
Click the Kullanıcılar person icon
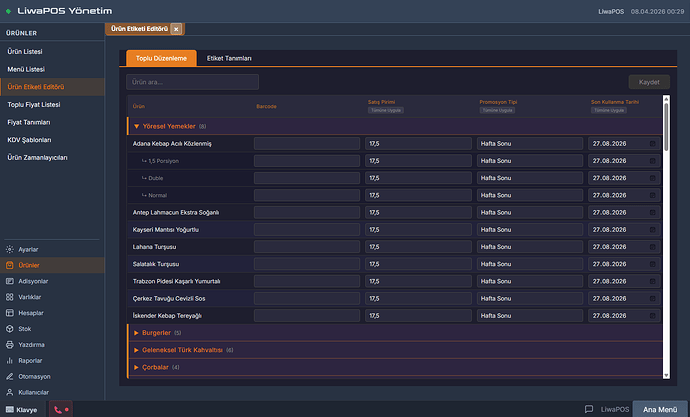(10, 392)
